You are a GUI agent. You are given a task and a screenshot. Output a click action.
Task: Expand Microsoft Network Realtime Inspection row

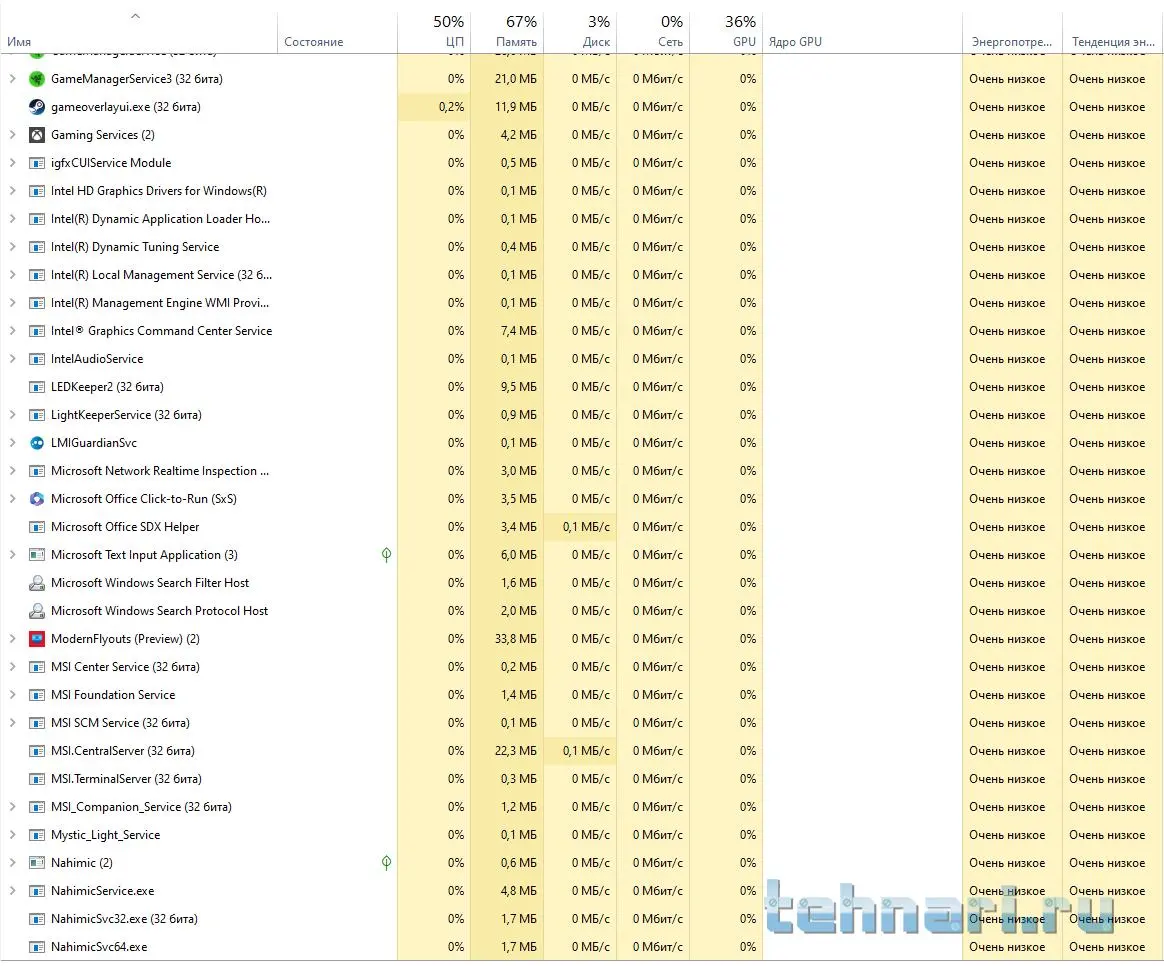pyautogui.click(x=12, y=471)
